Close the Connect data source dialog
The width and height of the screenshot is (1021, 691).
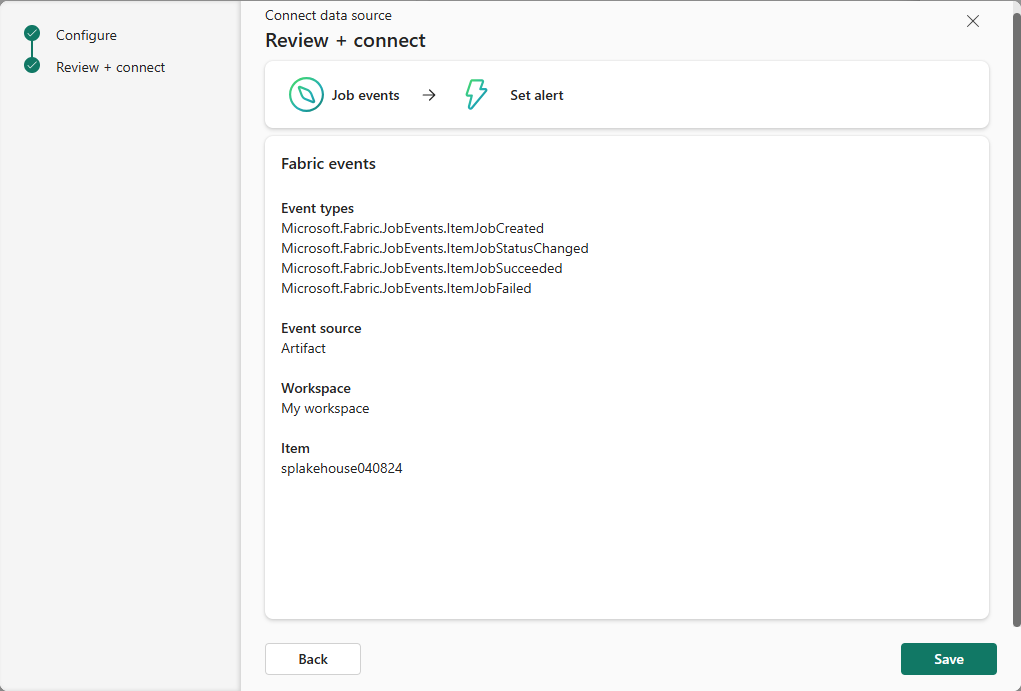tap(973, 21)
